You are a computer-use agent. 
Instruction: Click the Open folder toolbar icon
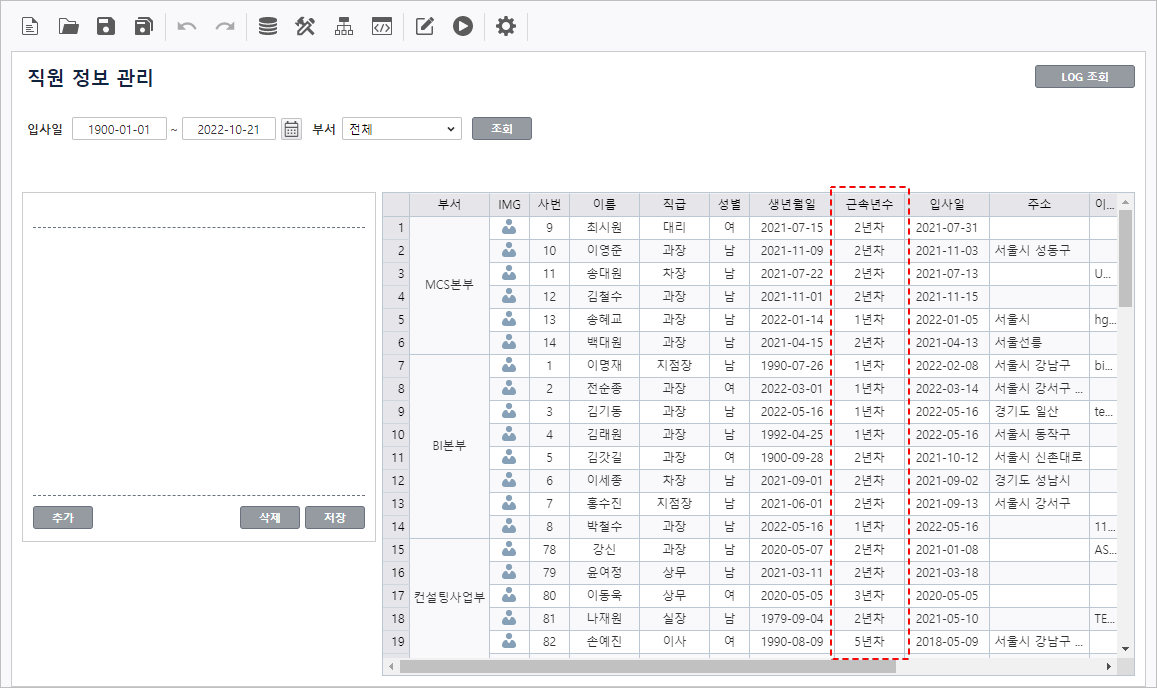[69, 27]
